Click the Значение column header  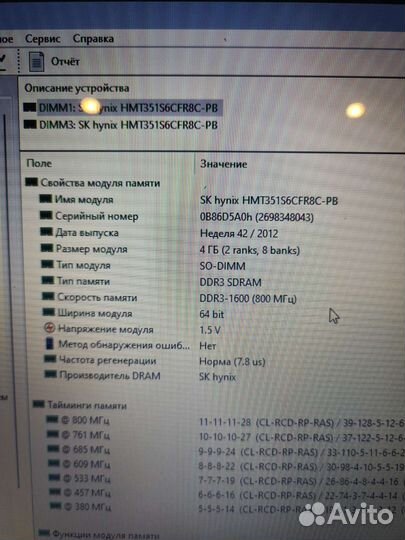[224, 164]
